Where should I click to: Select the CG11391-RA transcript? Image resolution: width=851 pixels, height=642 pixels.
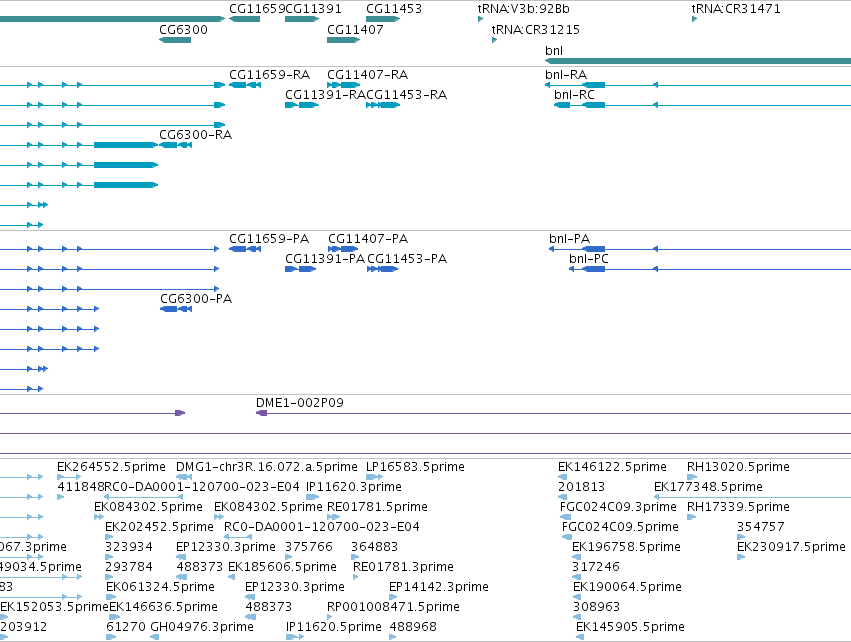point(302,105)
